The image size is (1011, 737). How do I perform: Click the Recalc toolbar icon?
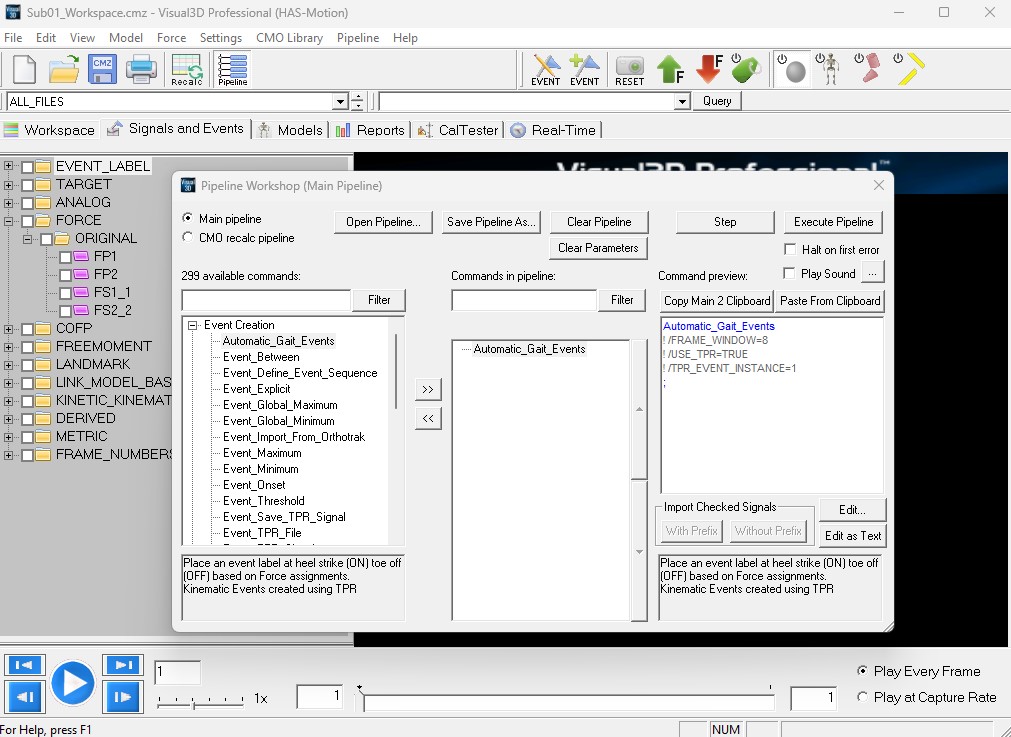click(x=187, y=70)
